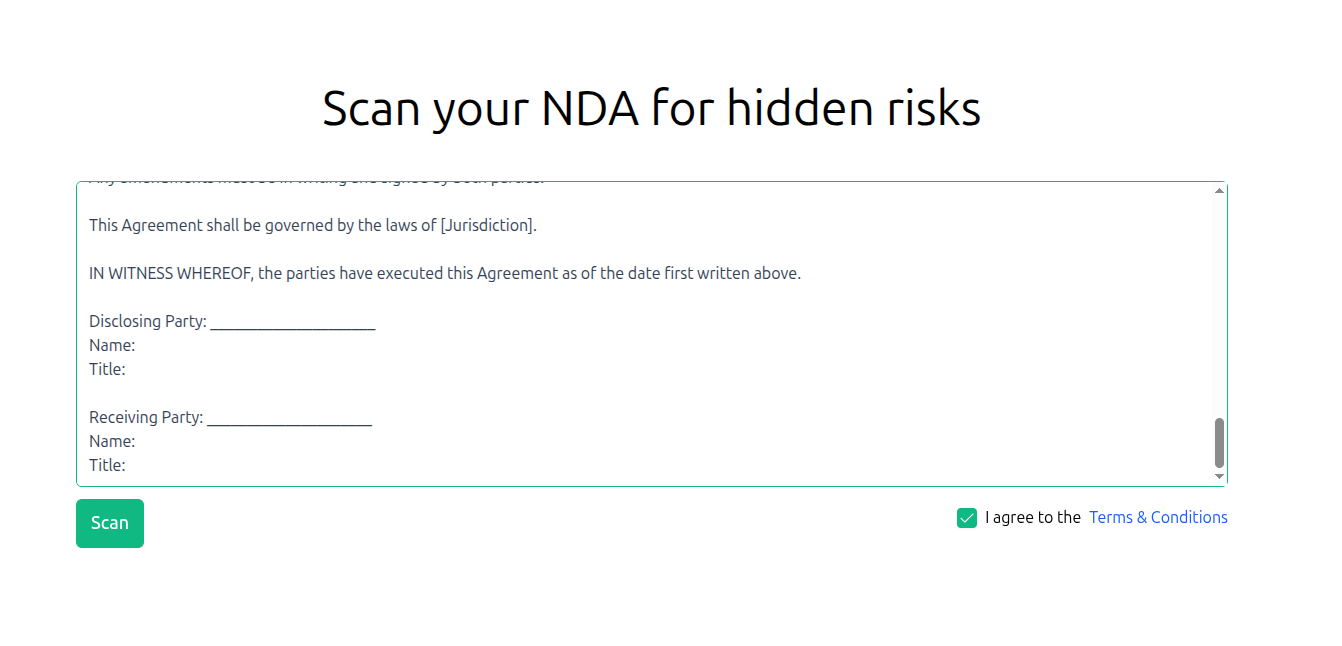Click the 'Disclosing Party' signature line
This screenshot has height=646, width=1342.
[x=295, y=321]
